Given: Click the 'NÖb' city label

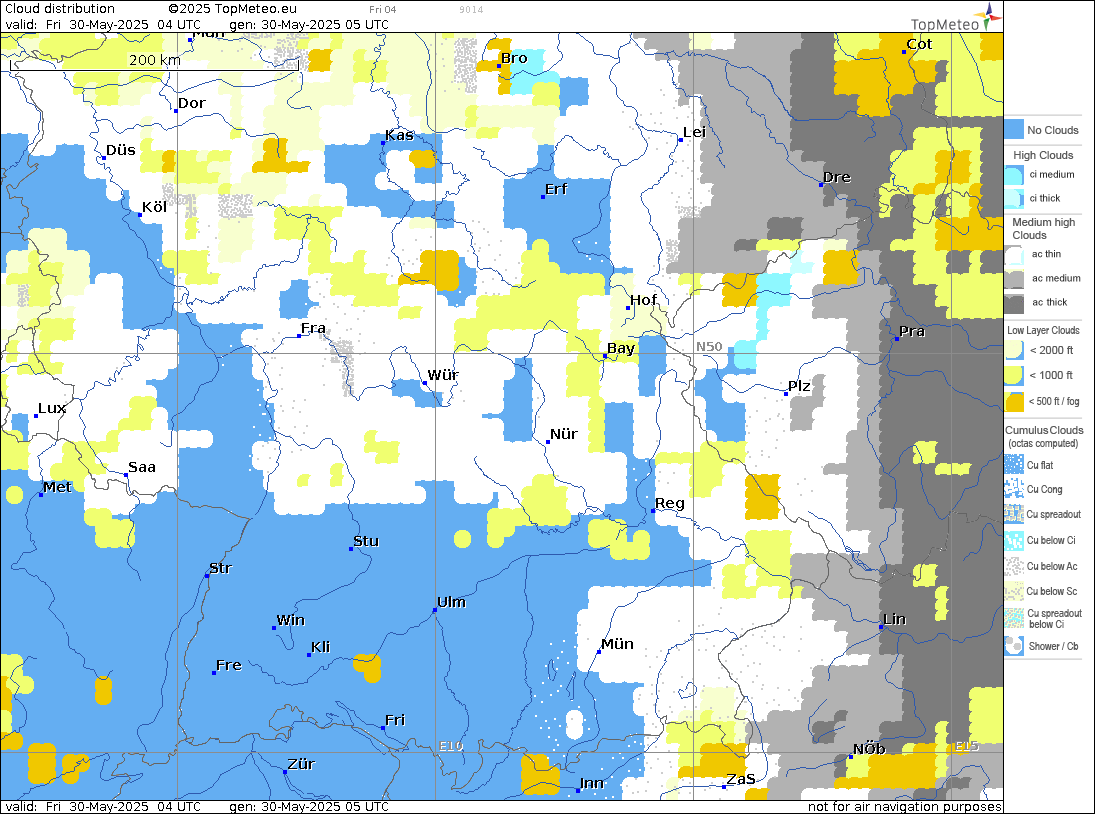Looking at the screenshot, I should 869,749.
